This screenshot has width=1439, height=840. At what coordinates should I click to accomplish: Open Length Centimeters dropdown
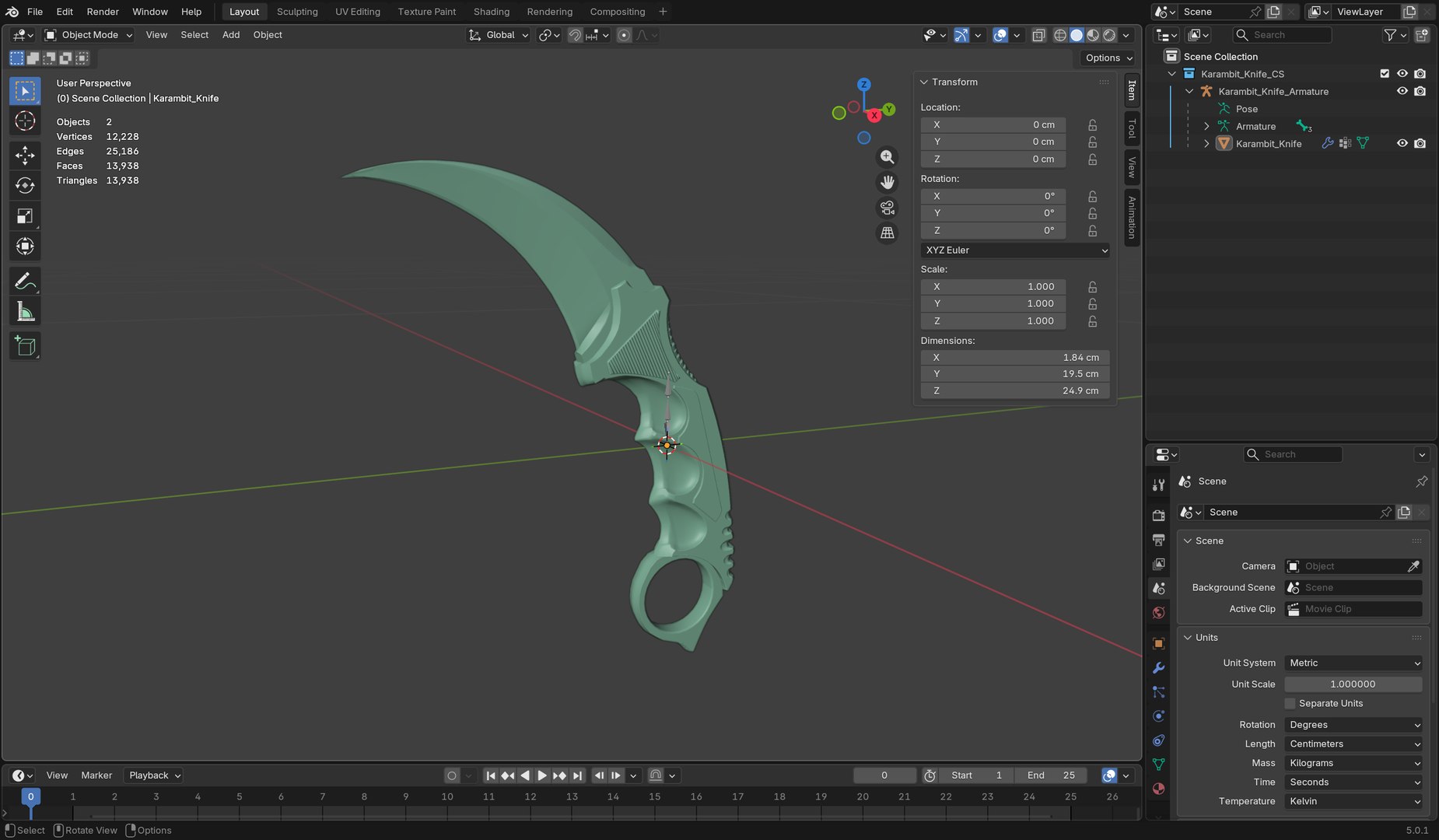(x=1353, y=744)
